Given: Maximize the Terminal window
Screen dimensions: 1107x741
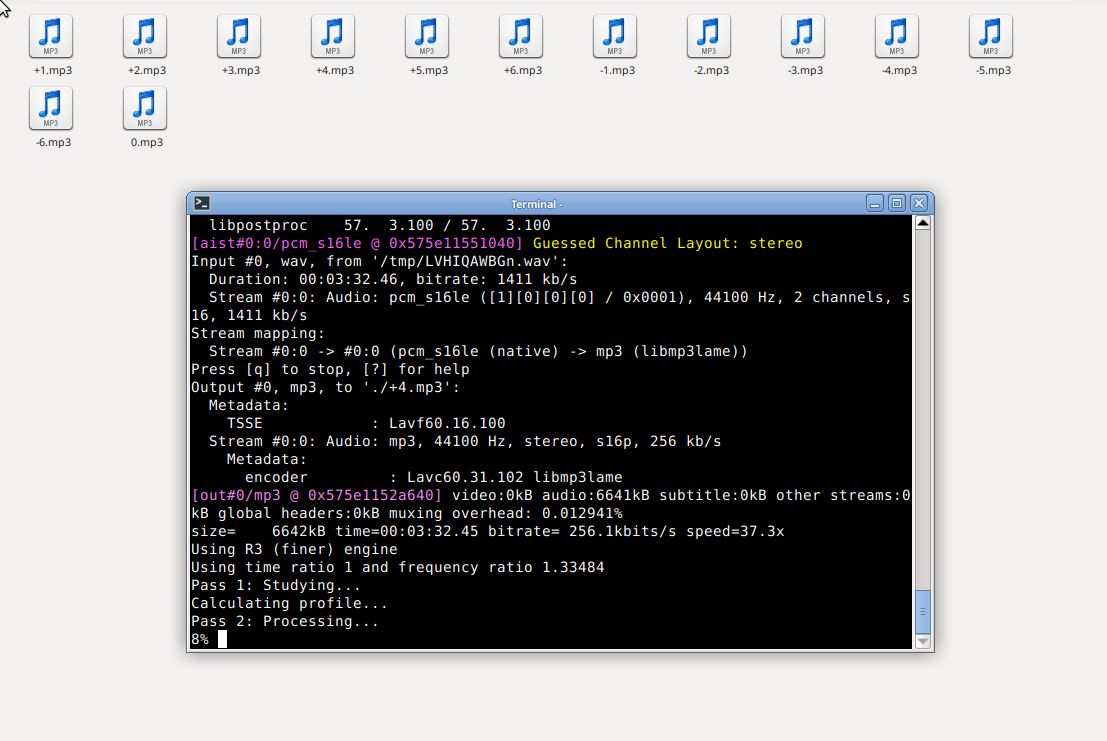Looking at the screenshot, I should click(897, 203).
